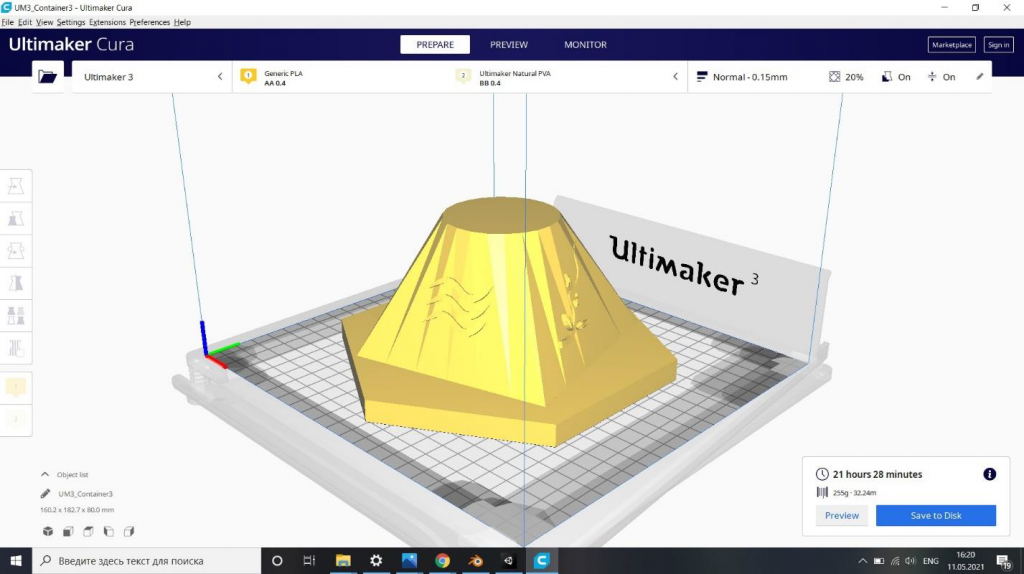Viewport: 1024px width, 574px height.
Task: Click chevron at end of material bar
Action: (x=675, y=76)
